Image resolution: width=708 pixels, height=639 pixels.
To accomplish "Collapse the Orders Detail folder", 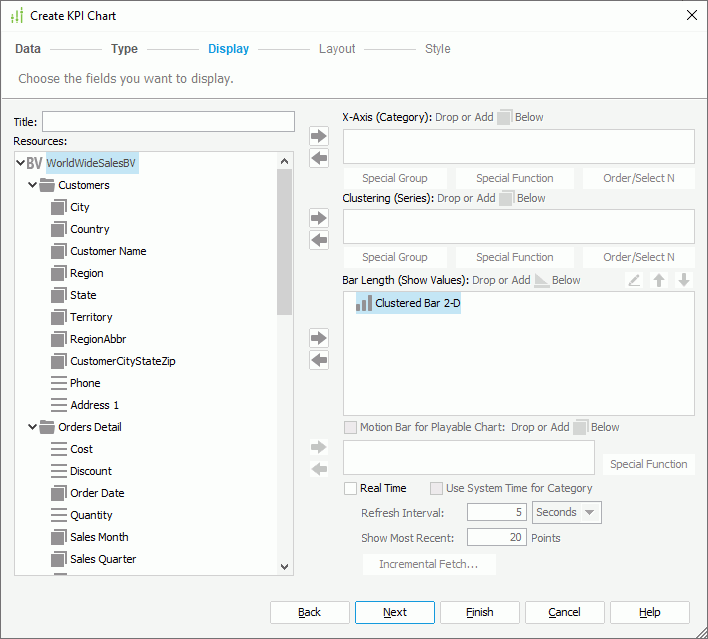I will (32, 427).
